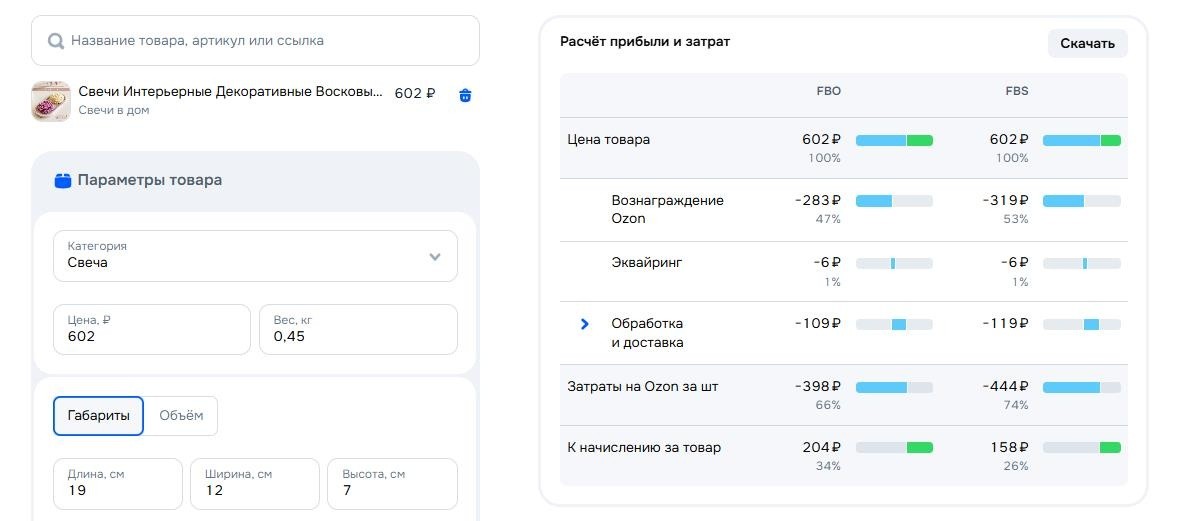Edit the Длина, см length field
The height and width of the screenshot is (521, 1186).
click(x=118, y=484)
